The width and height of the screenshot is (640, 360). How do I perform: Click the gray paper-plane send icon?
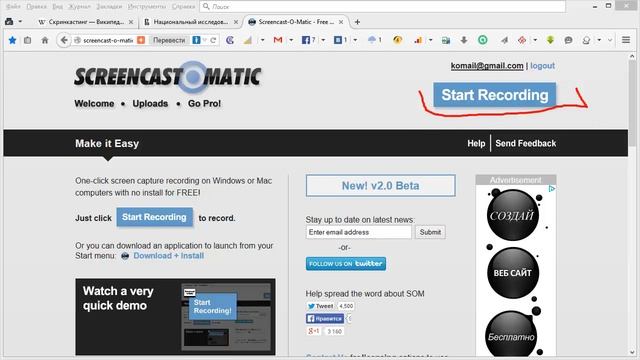[504, 40]
